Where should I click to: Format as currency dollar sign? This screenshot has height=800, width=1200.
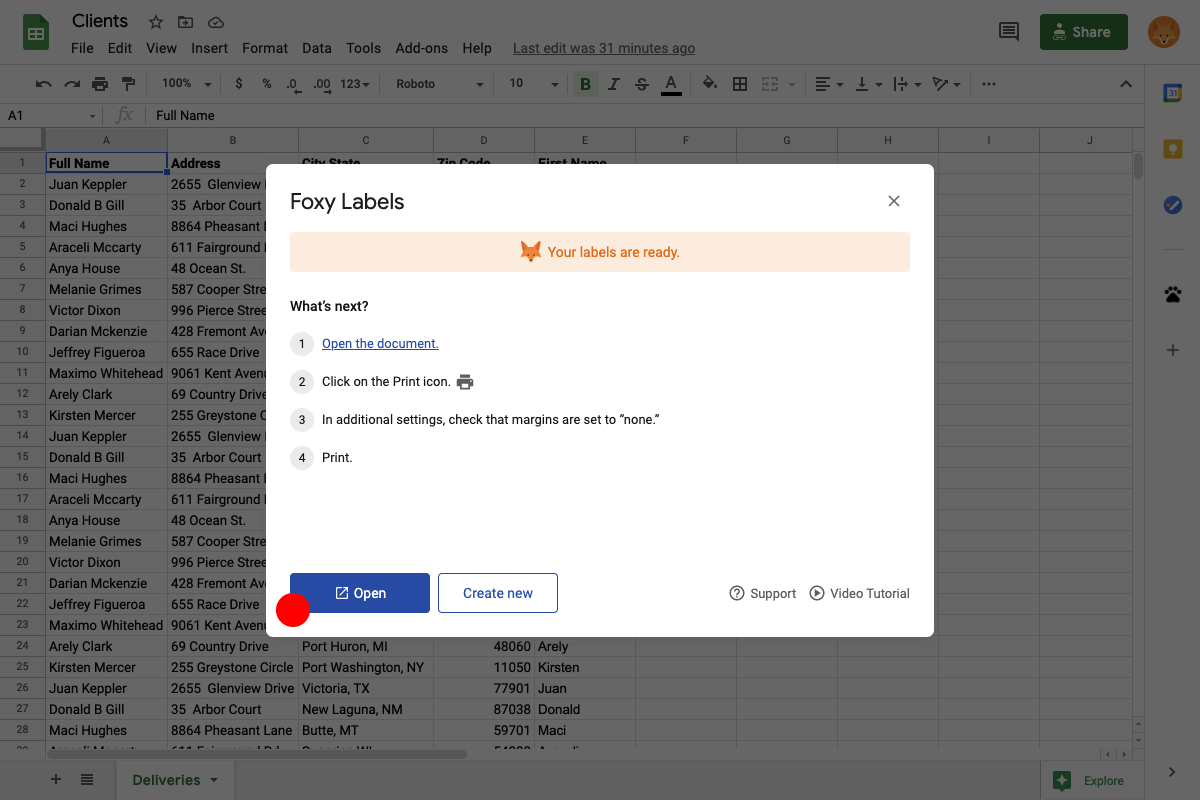coord(238,84)
